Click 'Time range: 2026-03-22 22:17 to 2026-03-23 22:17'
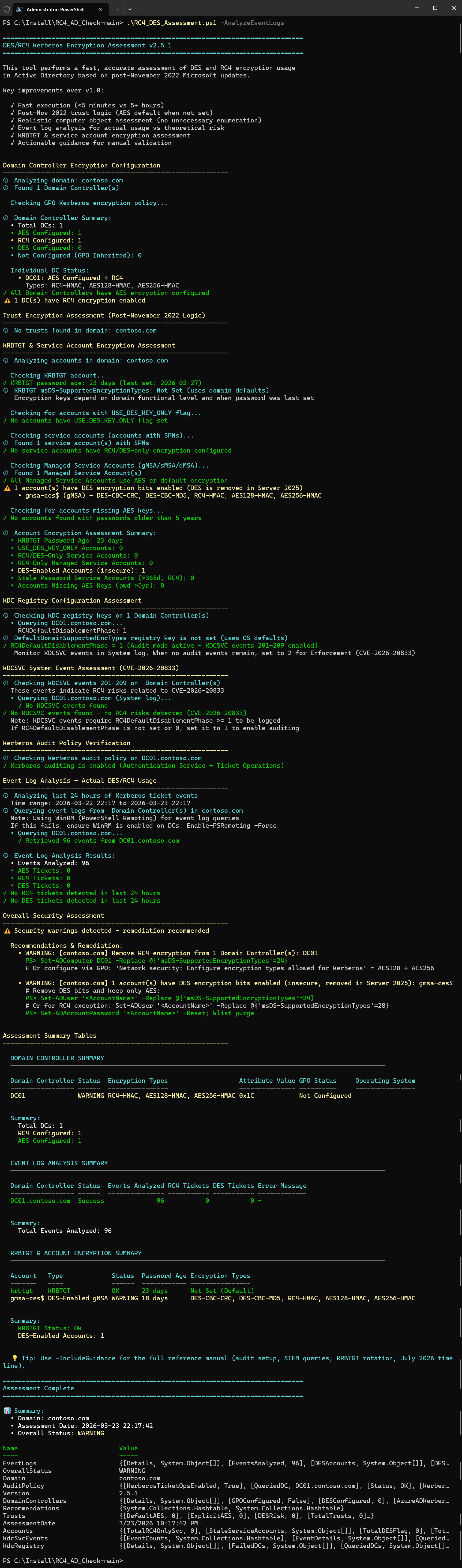Image resolution: width=462 pixels, height=1568 pixels. (x=100, y=804)
